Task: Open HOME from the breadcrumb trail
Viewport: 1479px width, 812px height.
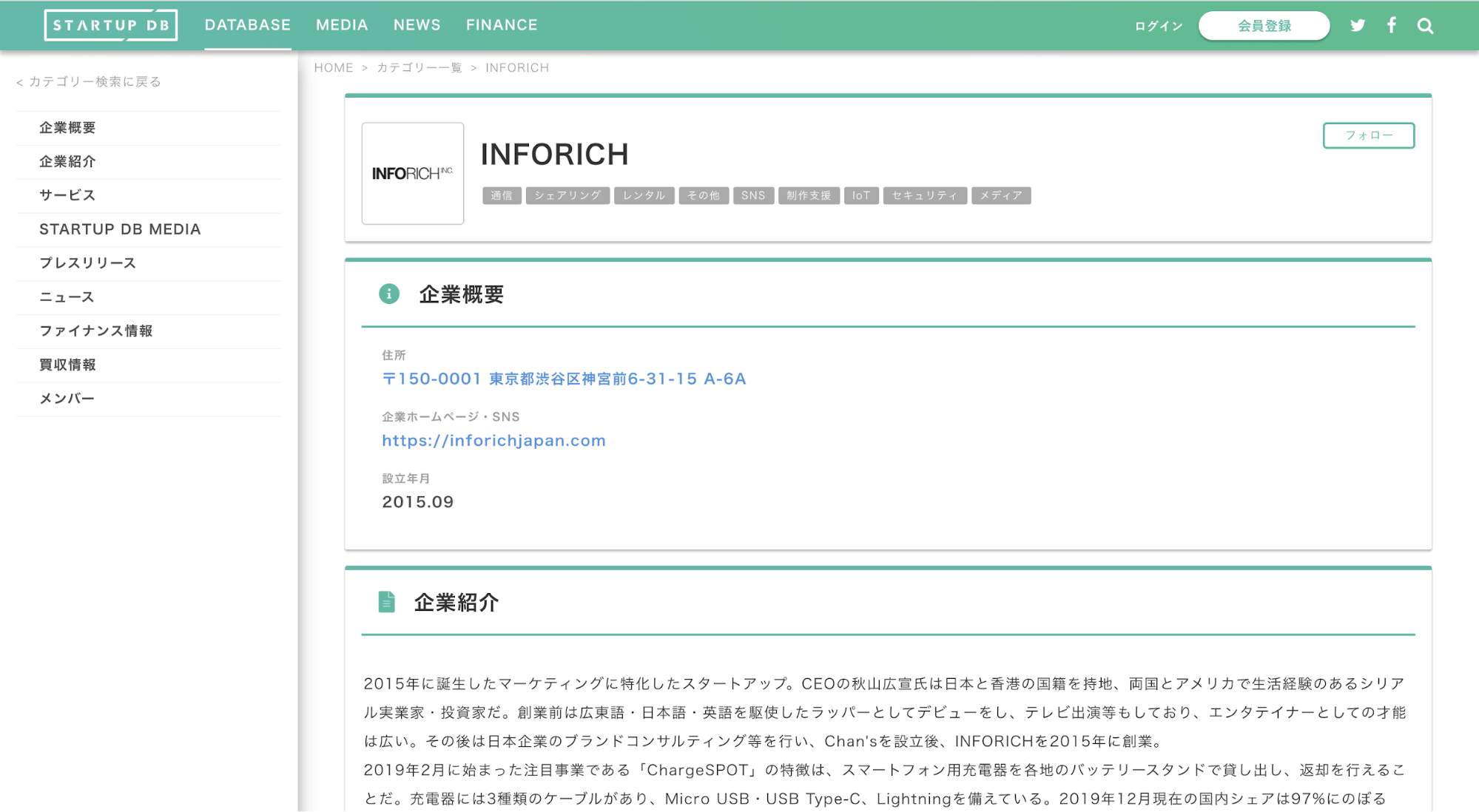Action: point(334,67)
